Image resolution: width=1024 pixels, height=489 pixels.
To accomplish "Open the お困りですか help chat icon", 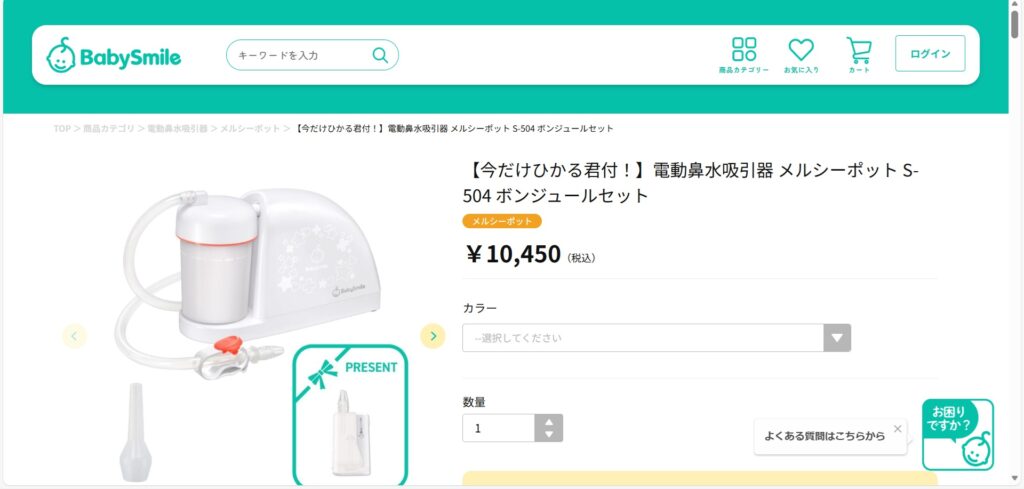I will tap(958, 435).
